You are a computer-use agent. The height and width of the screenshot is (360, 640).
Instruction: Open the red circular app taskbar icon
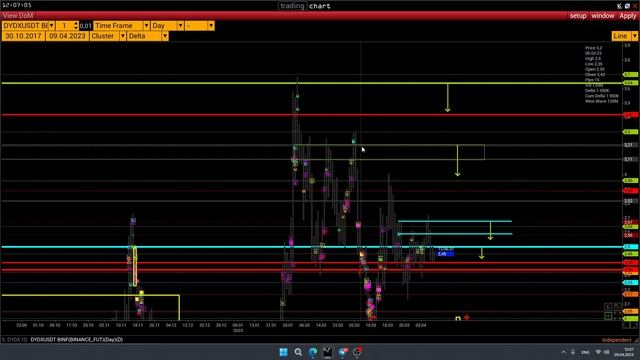pos(357,352)
